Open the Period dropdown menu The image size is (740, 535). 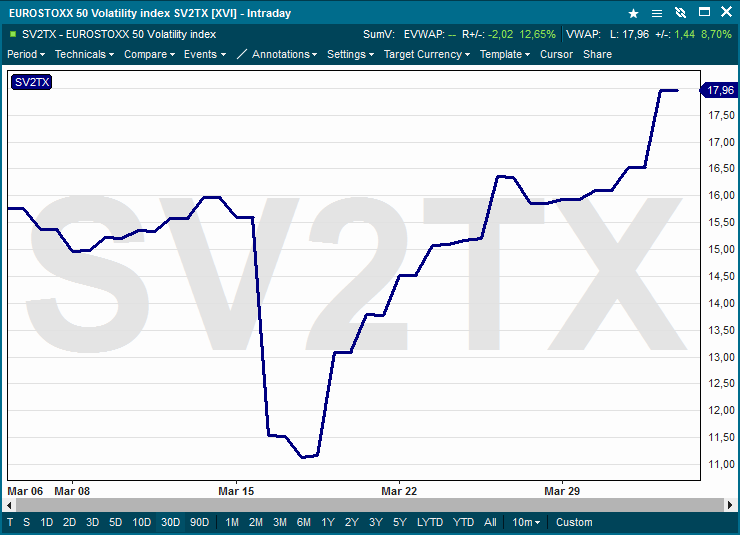pos(26,54)
